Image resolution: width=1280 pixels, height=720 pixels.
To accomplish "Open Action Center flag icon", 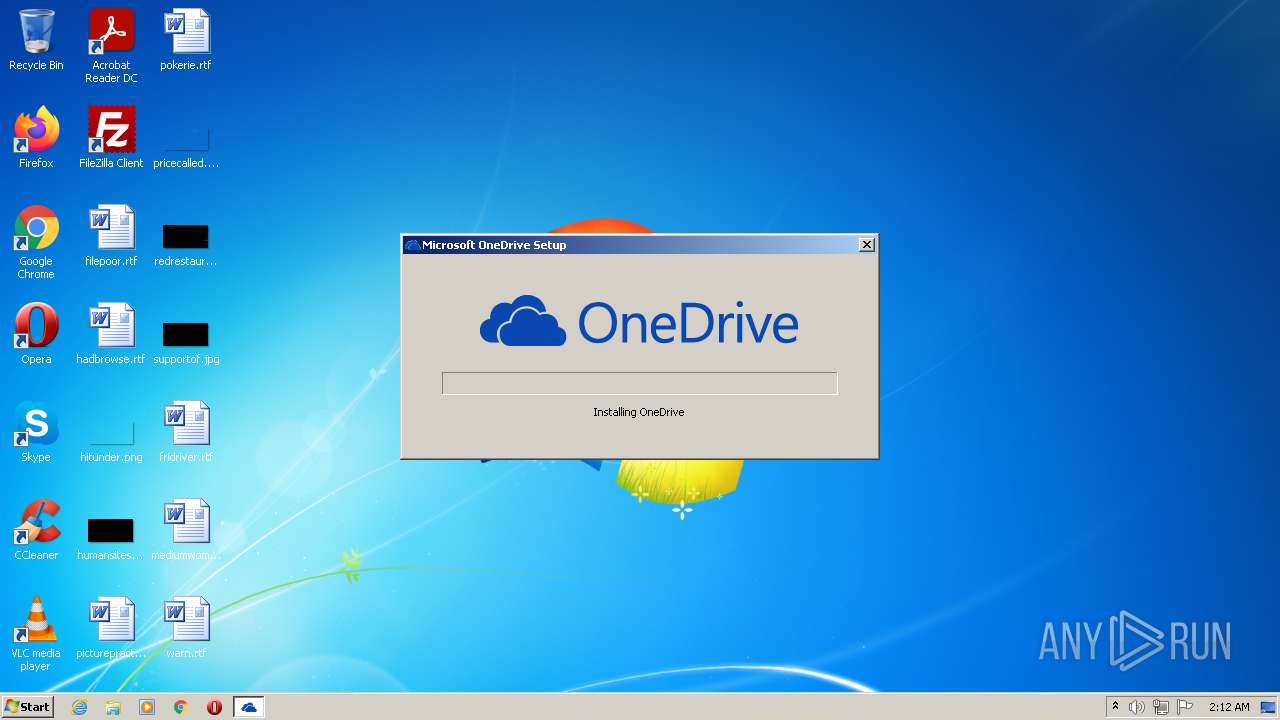I will [x=1185, y=707].
